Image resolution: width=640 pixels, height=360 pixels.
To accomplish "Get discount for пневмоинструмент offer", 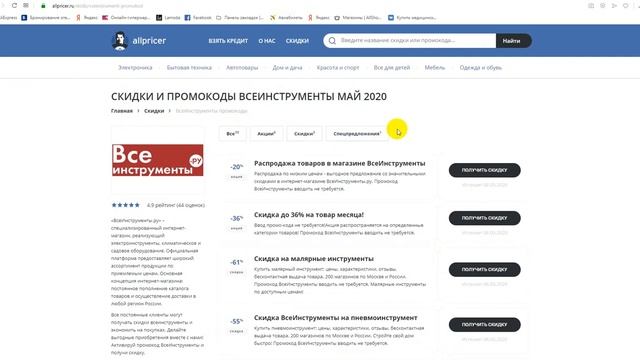I will 484,324.
